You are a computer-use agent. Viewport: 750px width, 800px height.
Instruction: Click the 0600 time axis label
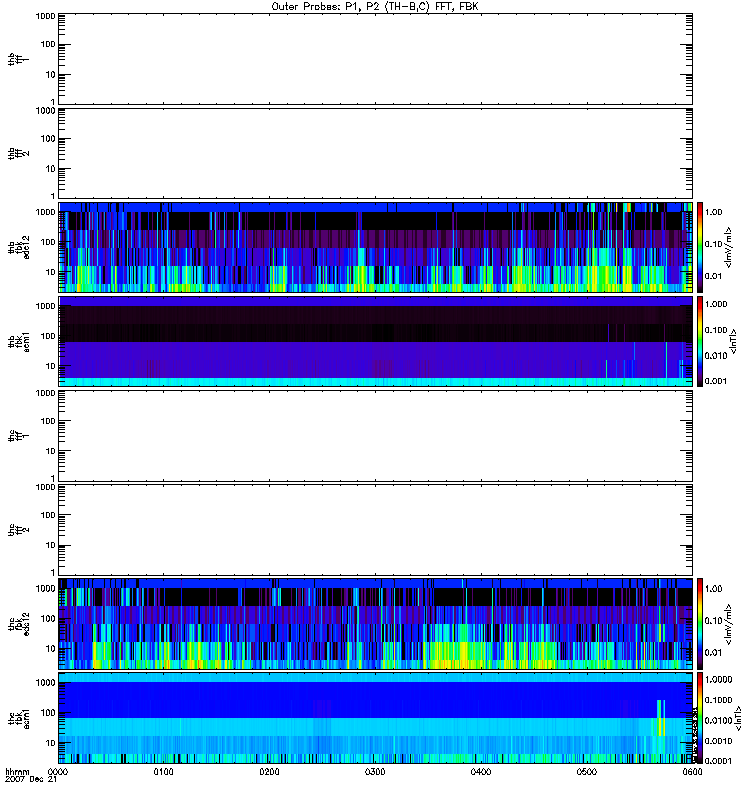691,772
